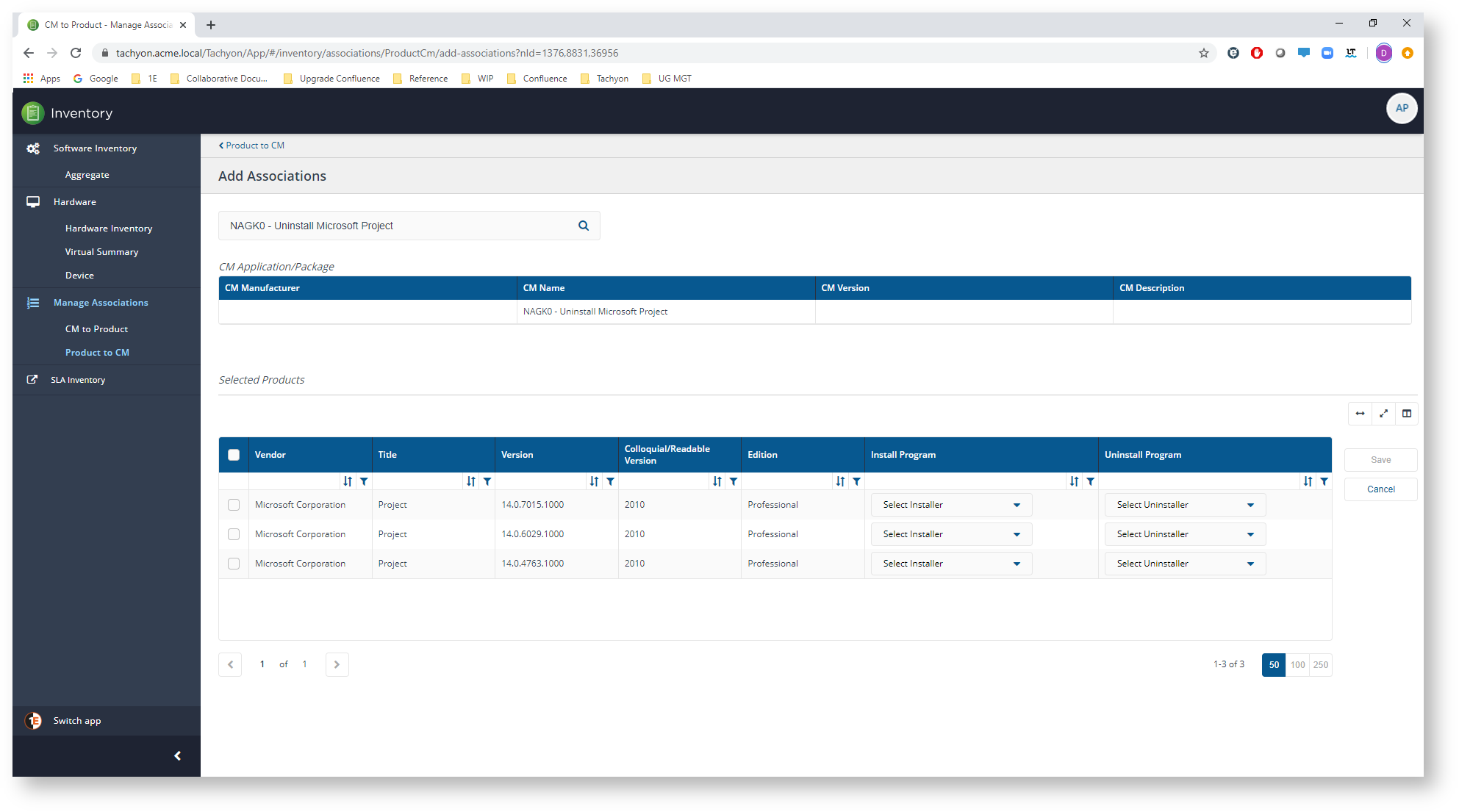
Task: Toggle the checkbox for second Microsoft Project row
Action: [232, 534]
